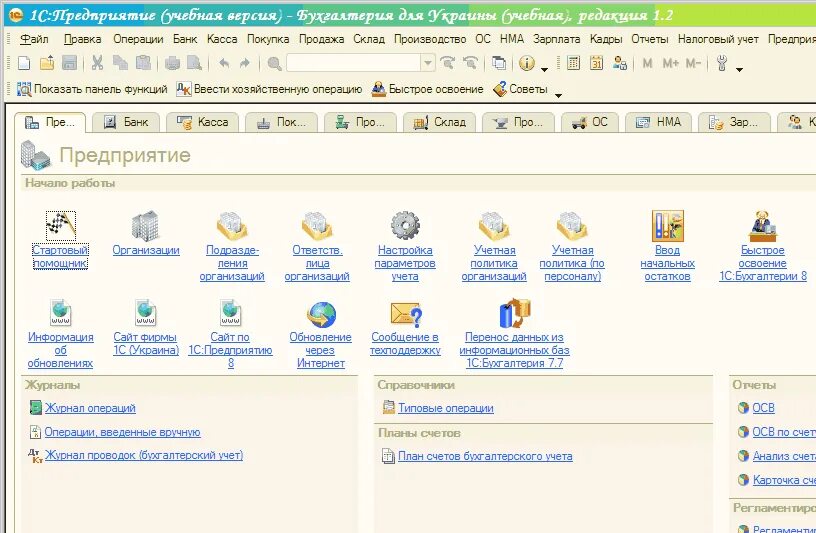Screen dimensions: 816x533
Task: Click the Информация об обновлениях www icon
Action: coord(60,312)
